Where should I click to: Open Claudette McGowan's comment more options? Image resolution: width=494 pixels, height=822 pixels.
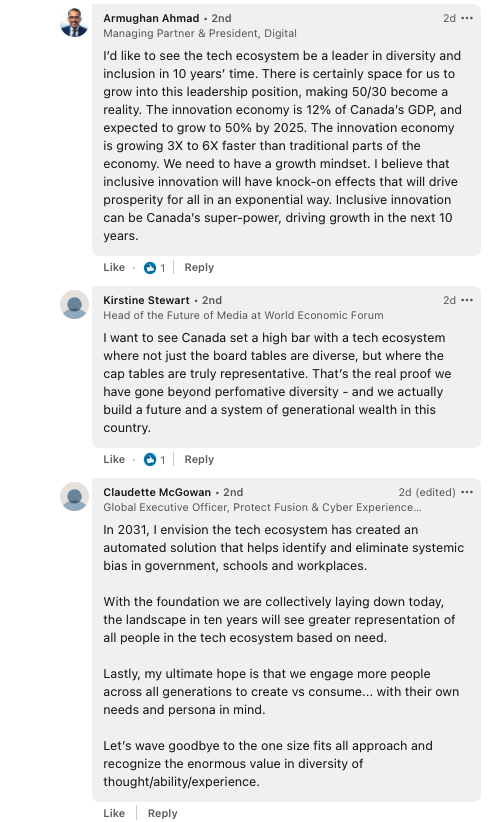[467, 492]
